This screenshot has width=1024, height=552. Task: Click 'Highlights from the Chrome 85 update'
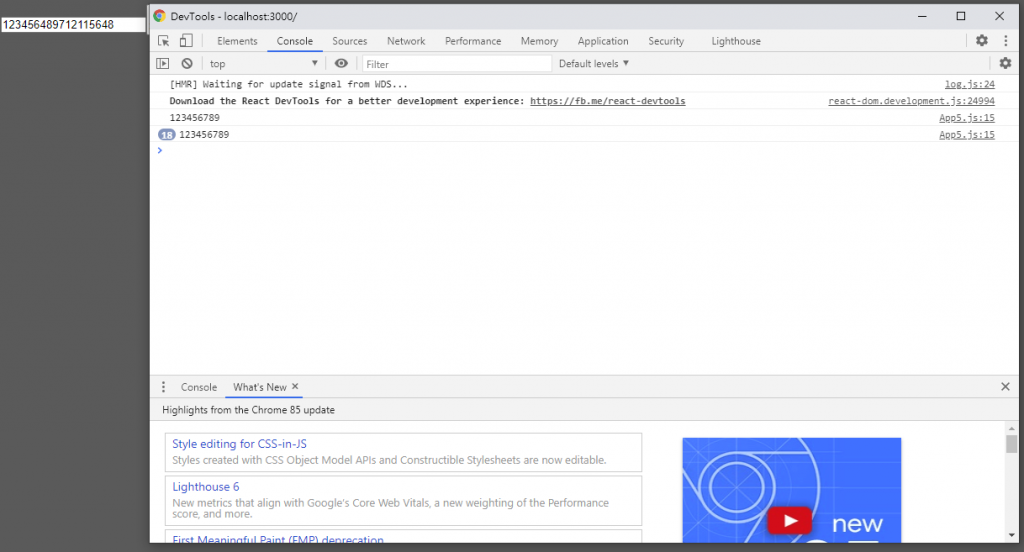248,410
